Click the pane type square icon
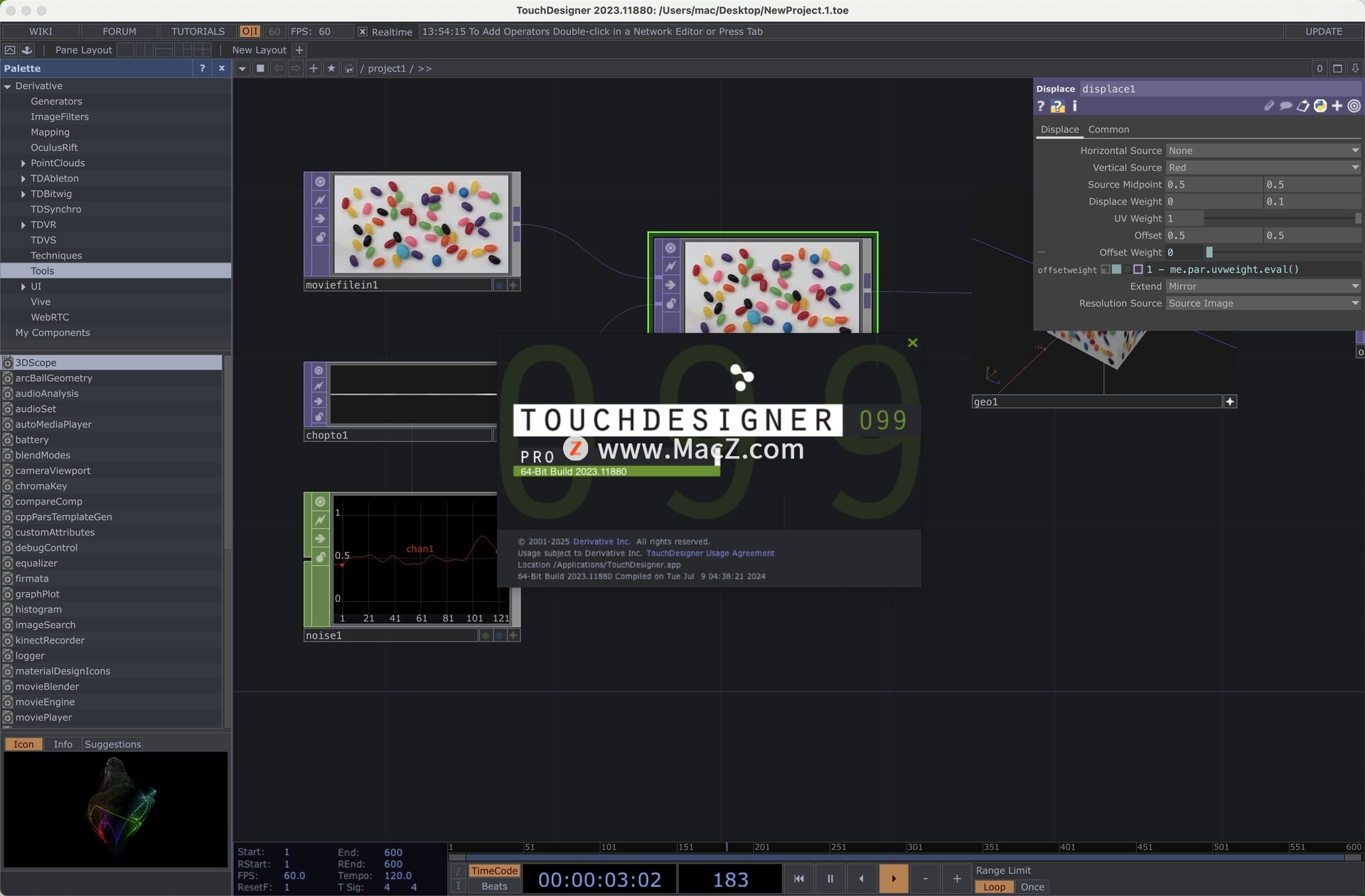The image size is (1365, 896). pyautogui.click(x=260, y=68)
